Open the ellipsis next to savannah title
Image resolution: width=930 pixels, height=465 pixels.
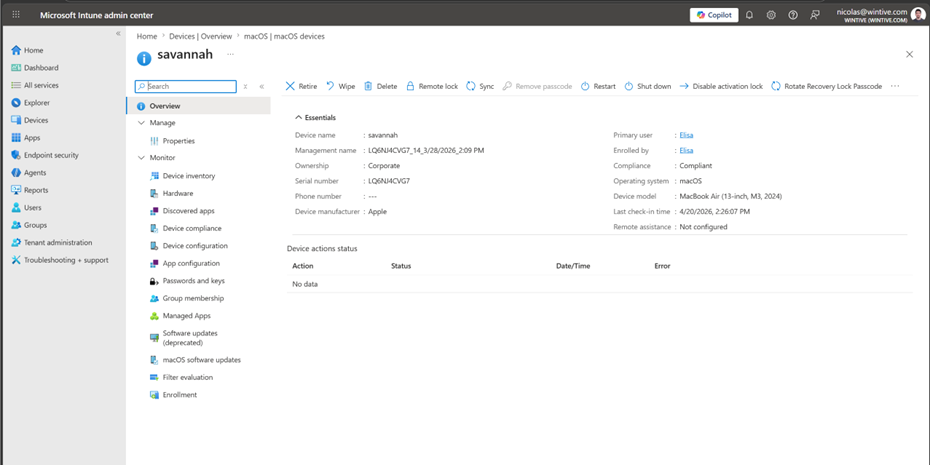230,55
